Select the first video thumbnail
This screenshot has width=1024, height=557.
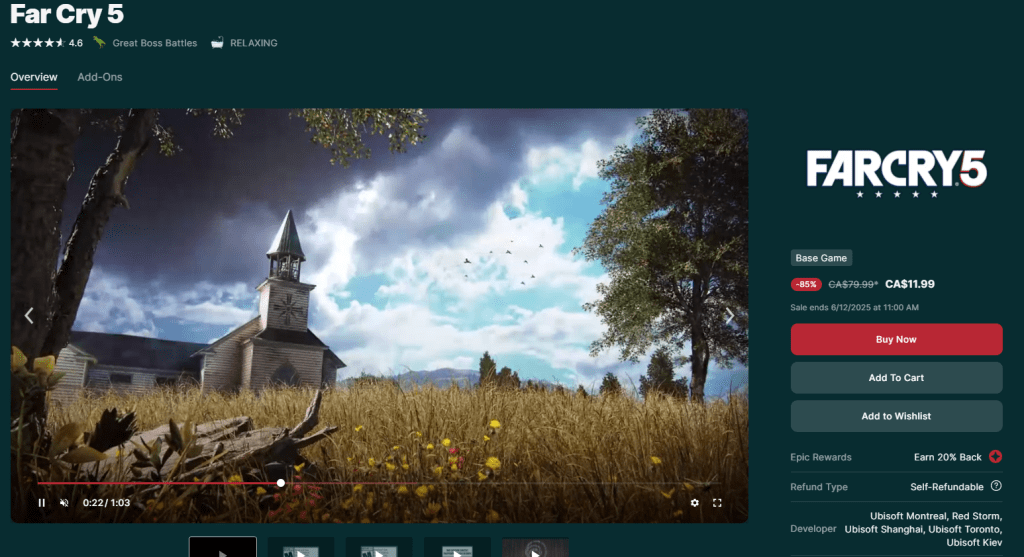pos(223,547)
